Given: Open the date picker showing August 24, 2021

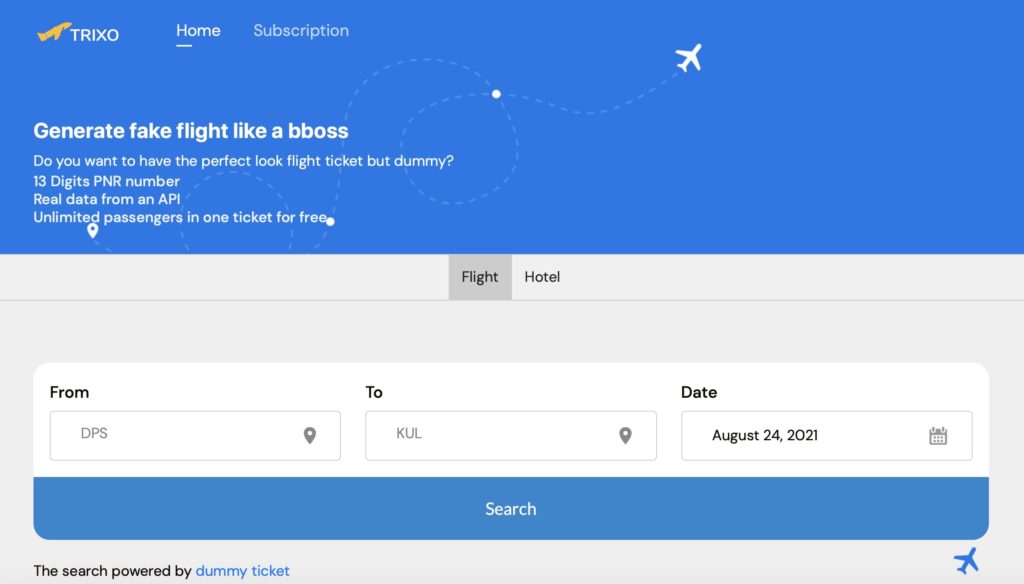Looking at the screenshot, I should click(800, 436).
